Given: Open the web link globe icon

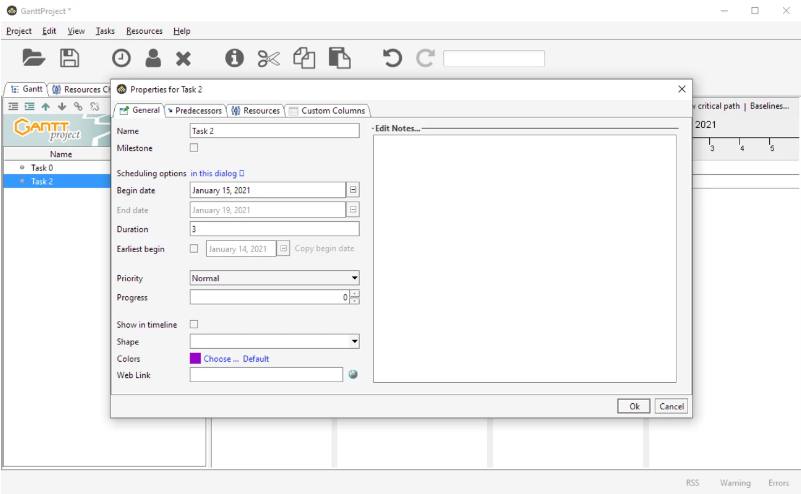Looking at the screenshot, I should point(352,375).
